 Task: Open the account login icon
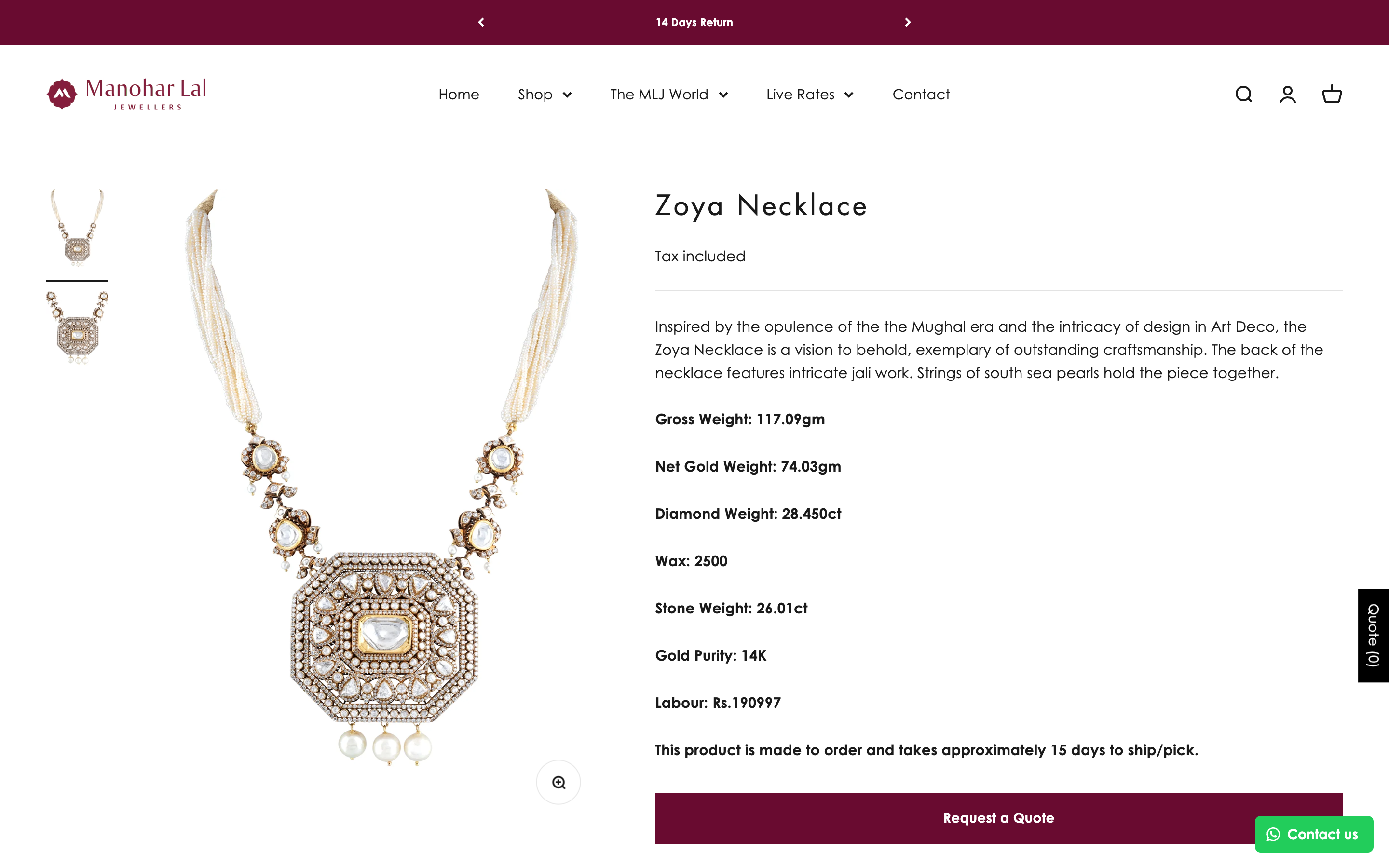1287,94
